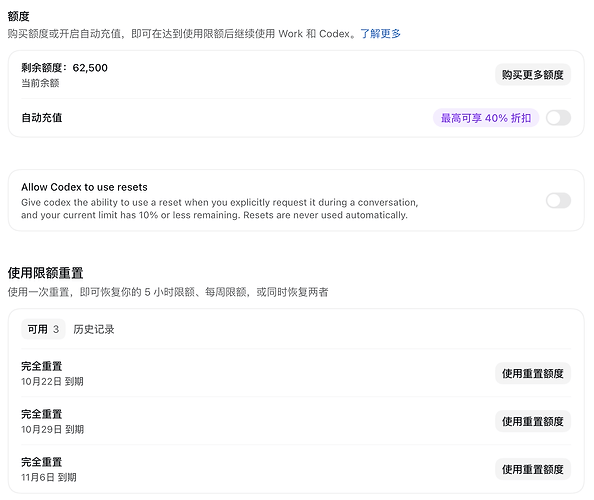Click the 自动充值 label

point(42,118)
